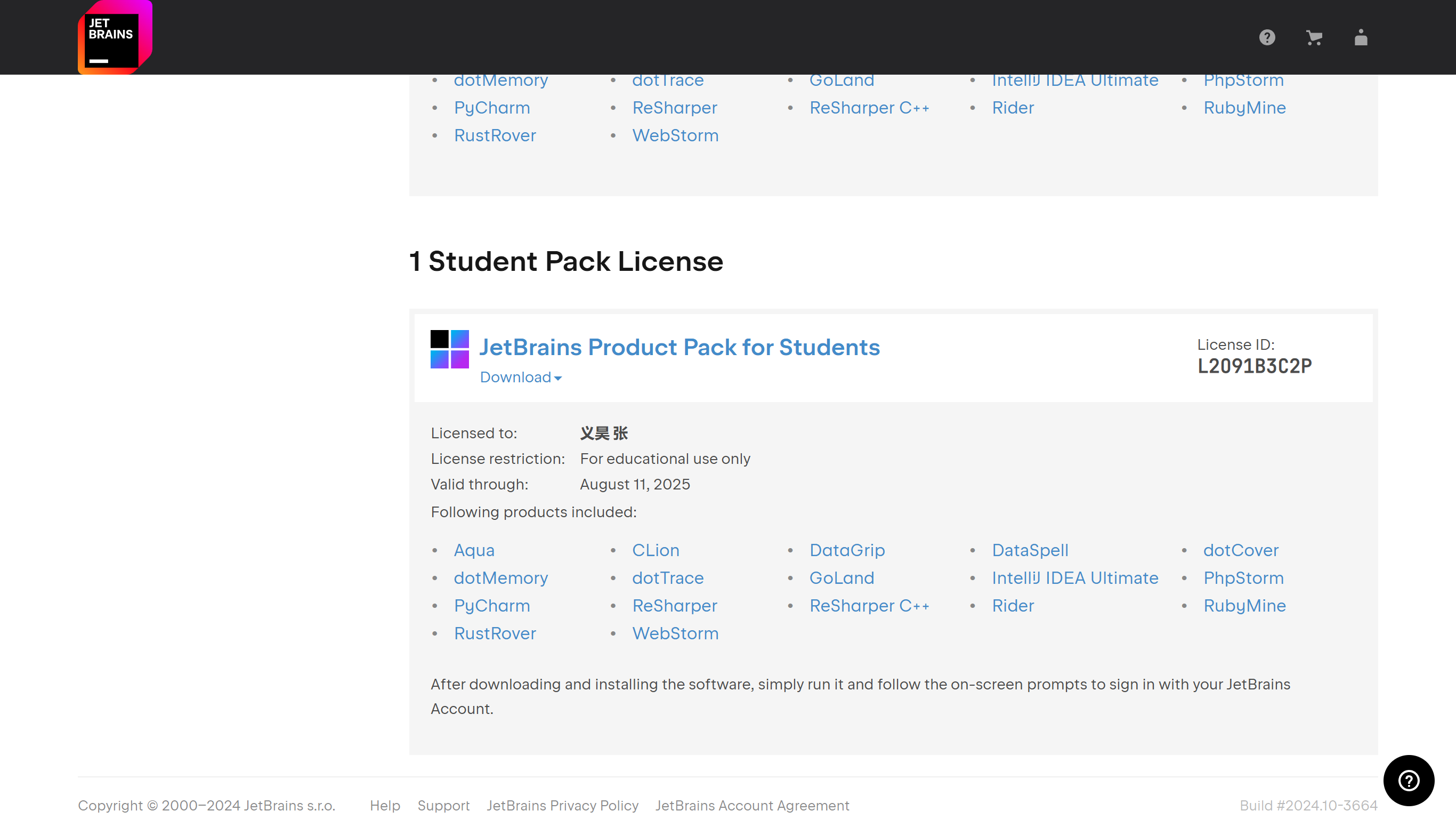Open the shopping cart icon
The width and height of the screenshot is (1456, 819).
pos(1314,37)
